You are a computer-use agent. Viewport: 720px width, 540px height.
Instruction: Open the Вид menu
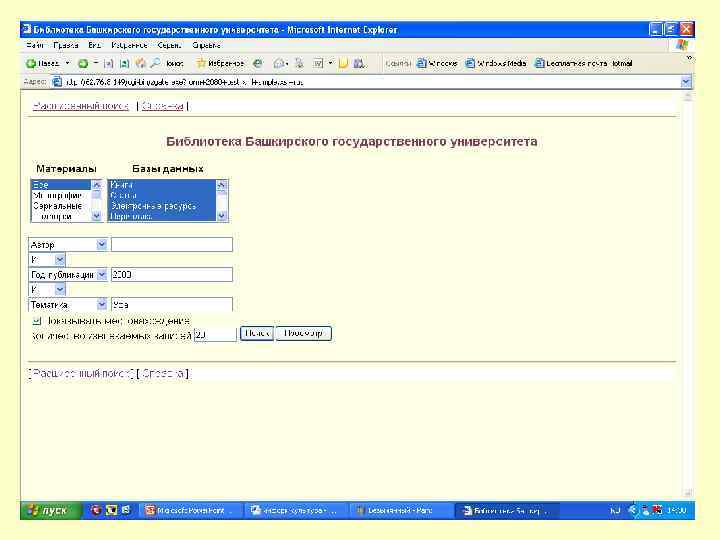coord(95,45)
